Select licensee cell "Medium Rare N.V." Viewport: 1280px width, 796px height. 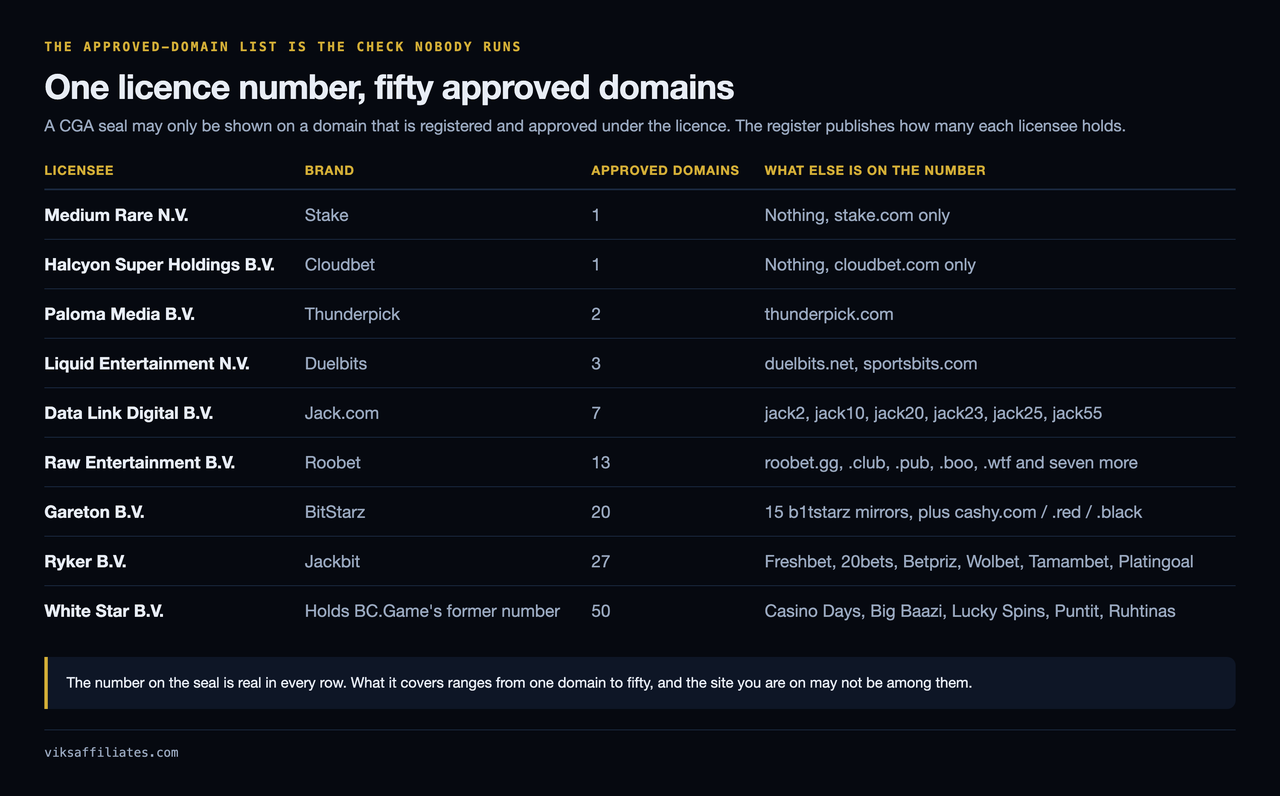tap(116, 215)
